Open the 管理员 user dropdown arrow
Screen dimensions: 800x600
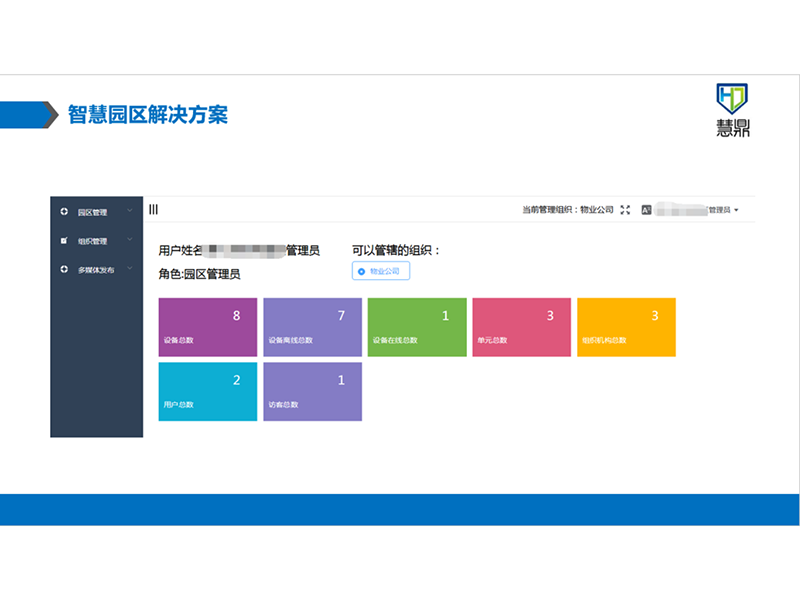737,211
